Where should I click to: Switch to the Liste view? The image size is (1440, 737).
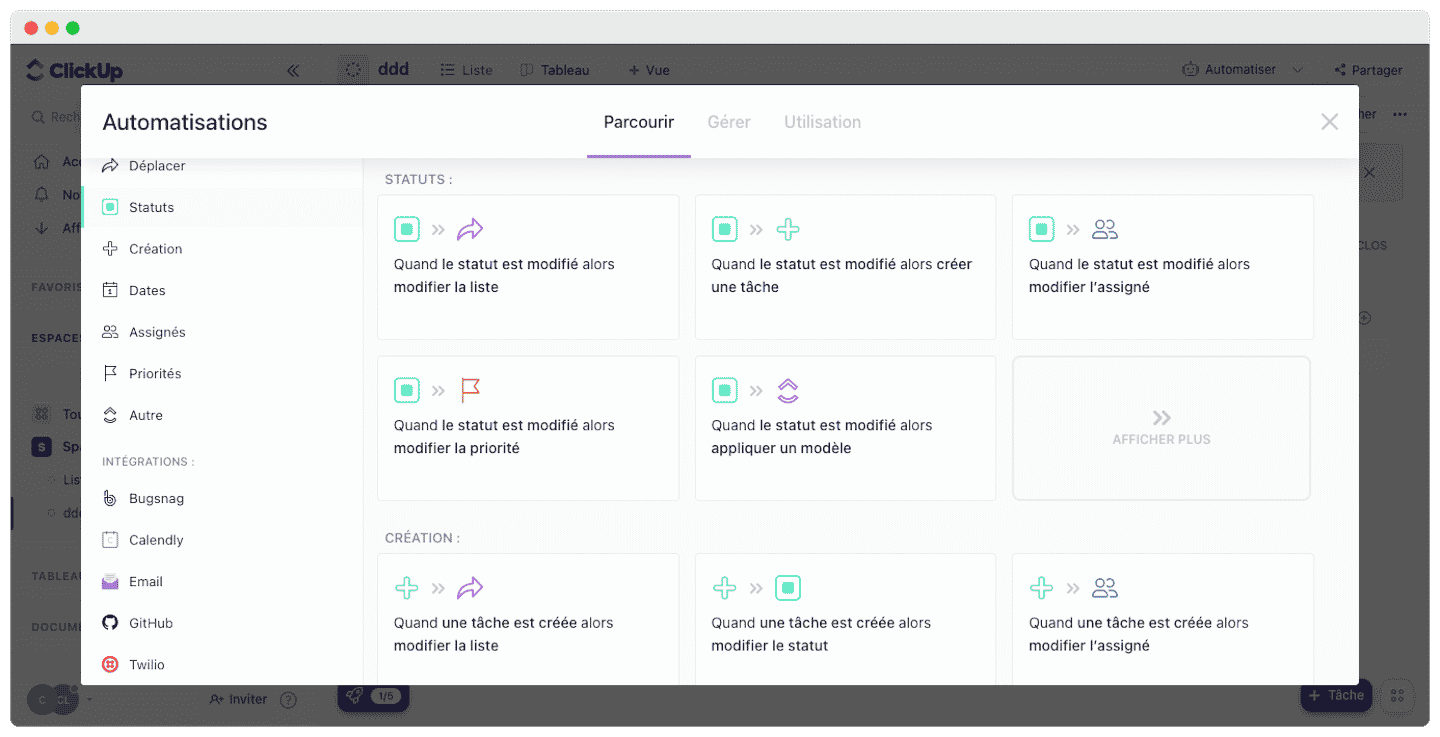[467, 70]
